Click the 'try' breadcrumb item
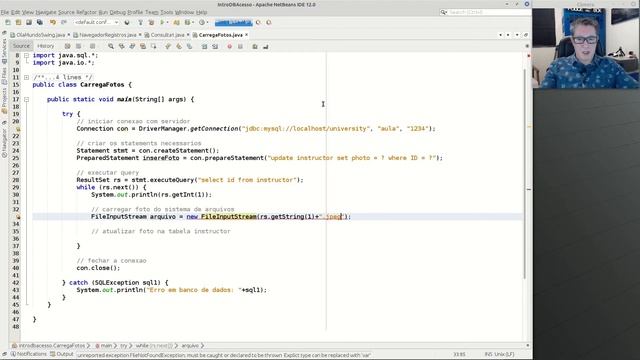Viewport: 640px width, 360px height. 123,346
